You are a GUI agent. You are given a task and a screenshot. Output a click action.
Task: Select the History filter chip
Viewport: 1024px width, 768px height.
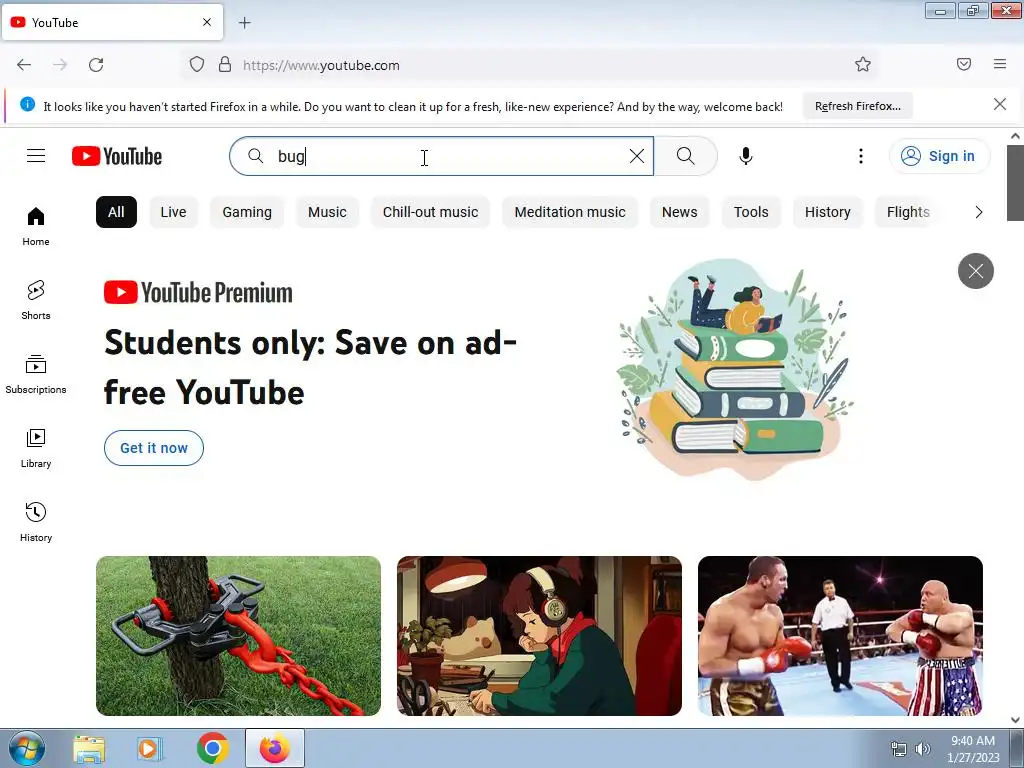tap(827, 212)
